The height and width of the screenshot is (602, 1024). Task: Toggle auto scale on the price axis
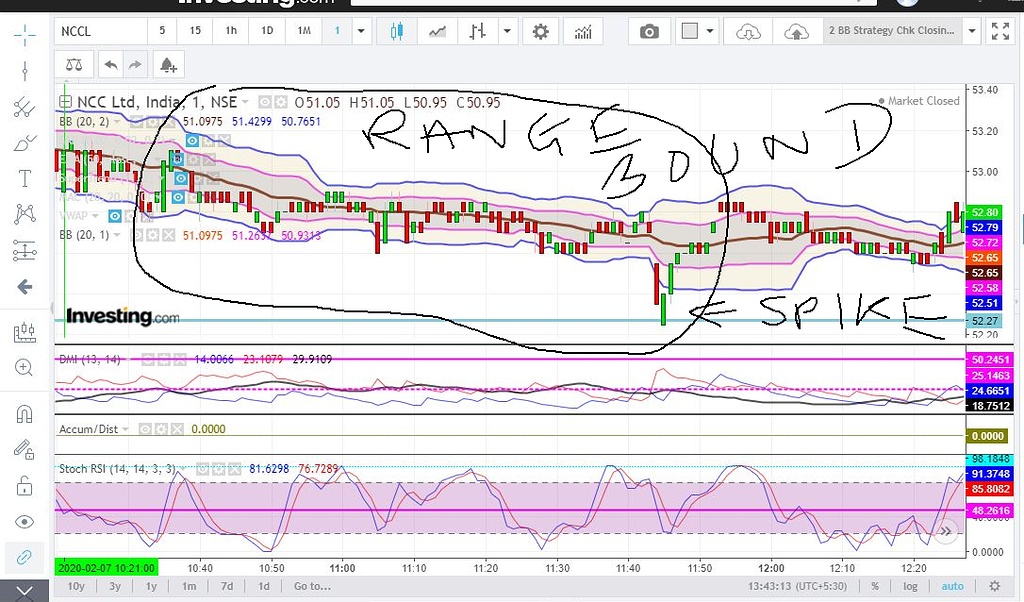pyautogui.click(x=952, y=586)
